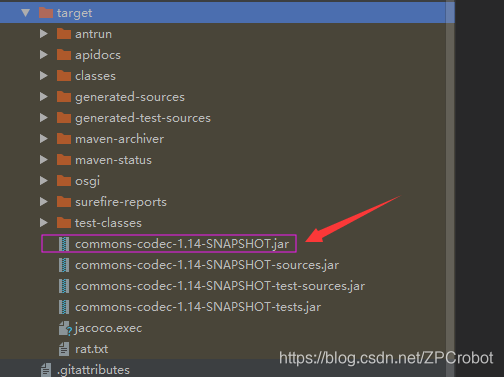Click the SNAPSHOT-sources.jar archive icon
The image size is (504, 377).
[x=64, y=265]
